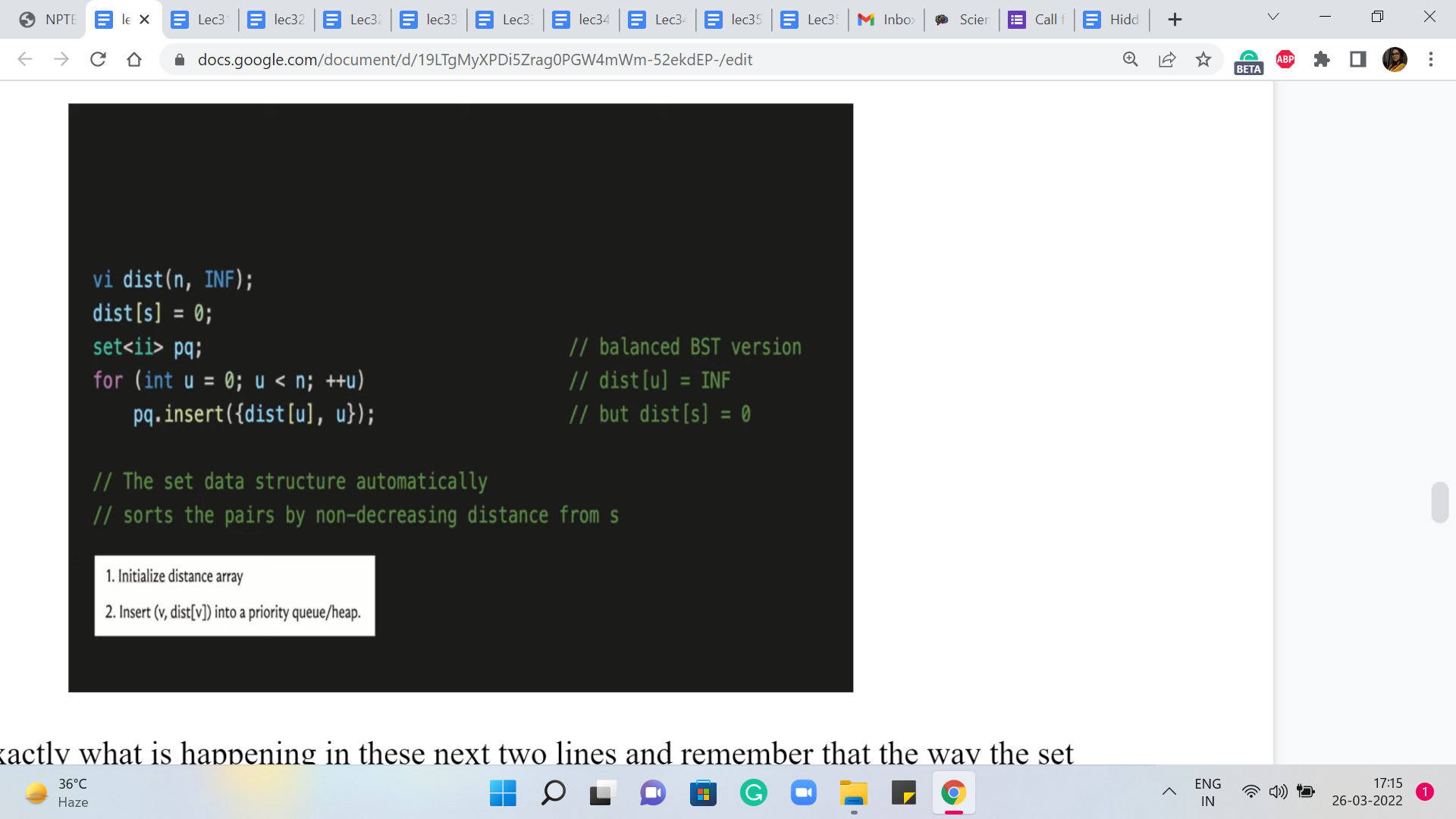
Task: Open the Extensions puzzle menu
Action: pyautogui.click(x=1322, y=59)
